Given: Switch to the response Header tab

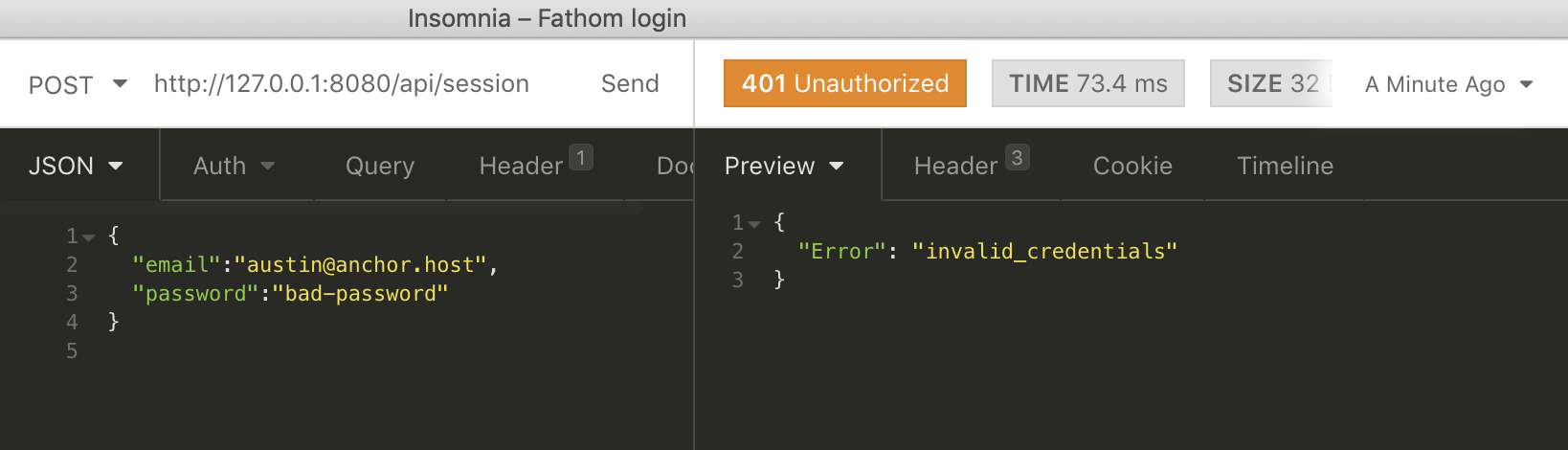Looking at the screenshot, I should click(956, 166).
